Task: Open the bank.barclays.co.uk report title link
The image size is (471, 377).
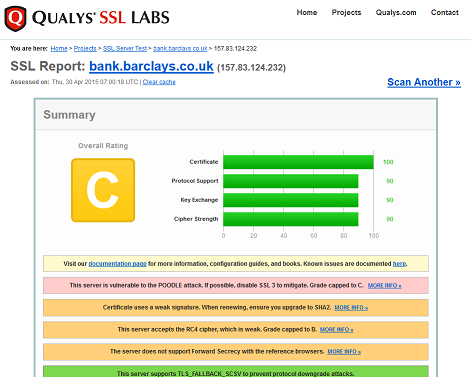Action: tap(151, 66)
